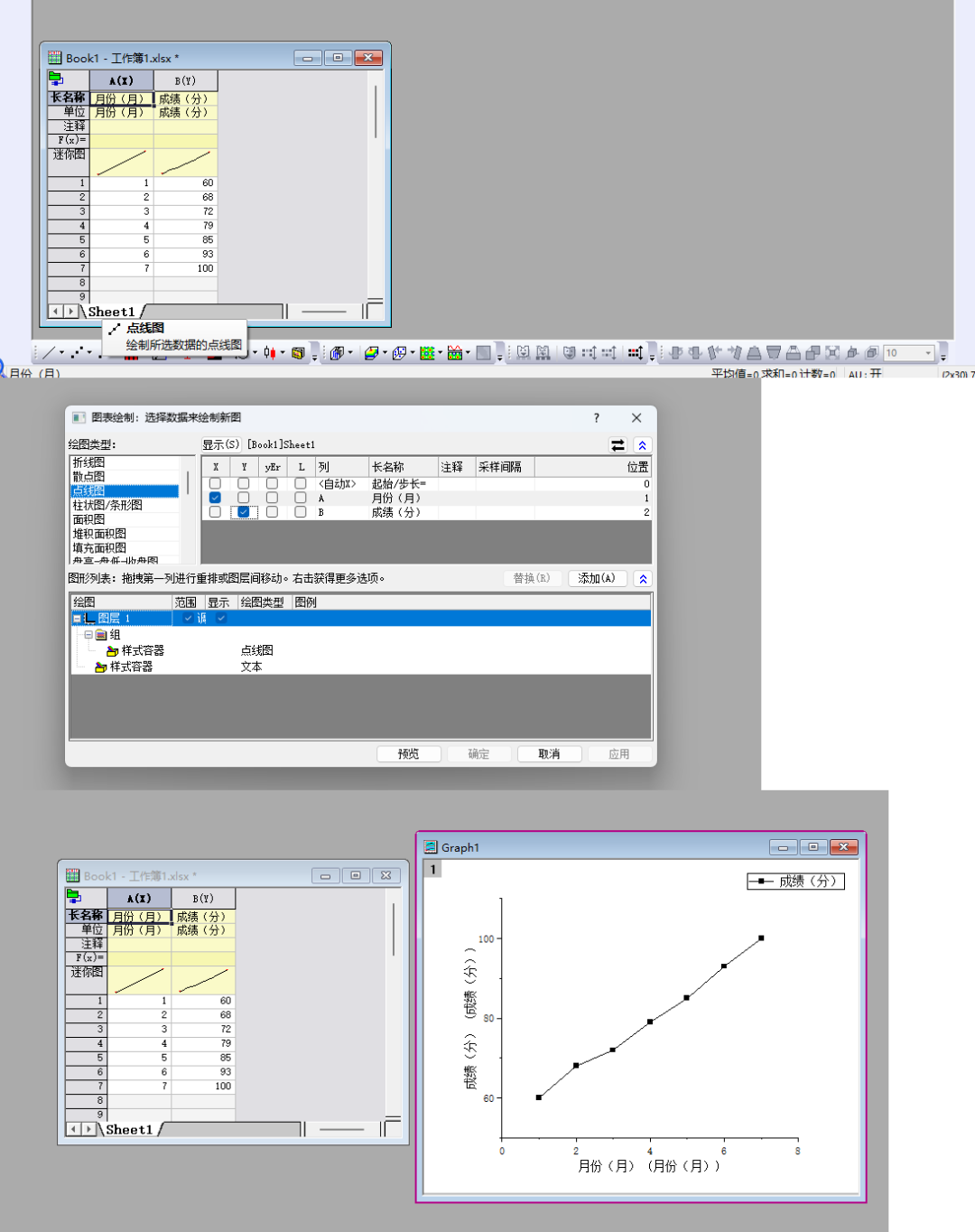975x1232 pixels.
Task: Select the scatter plot toolbar icon
Action: tap(79, 352)
